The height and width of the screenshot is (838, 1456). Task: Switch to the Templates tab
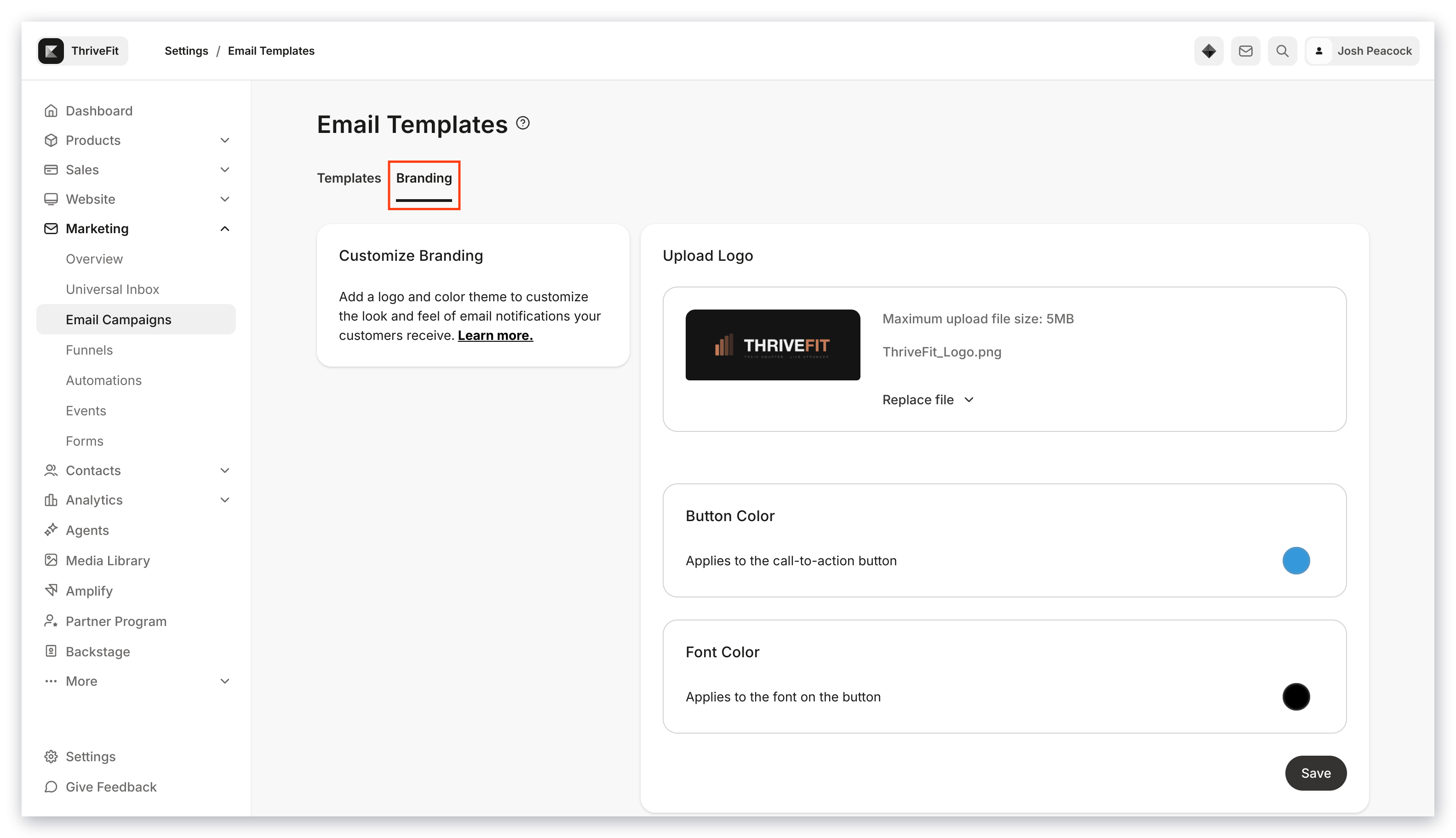[349, 178]
